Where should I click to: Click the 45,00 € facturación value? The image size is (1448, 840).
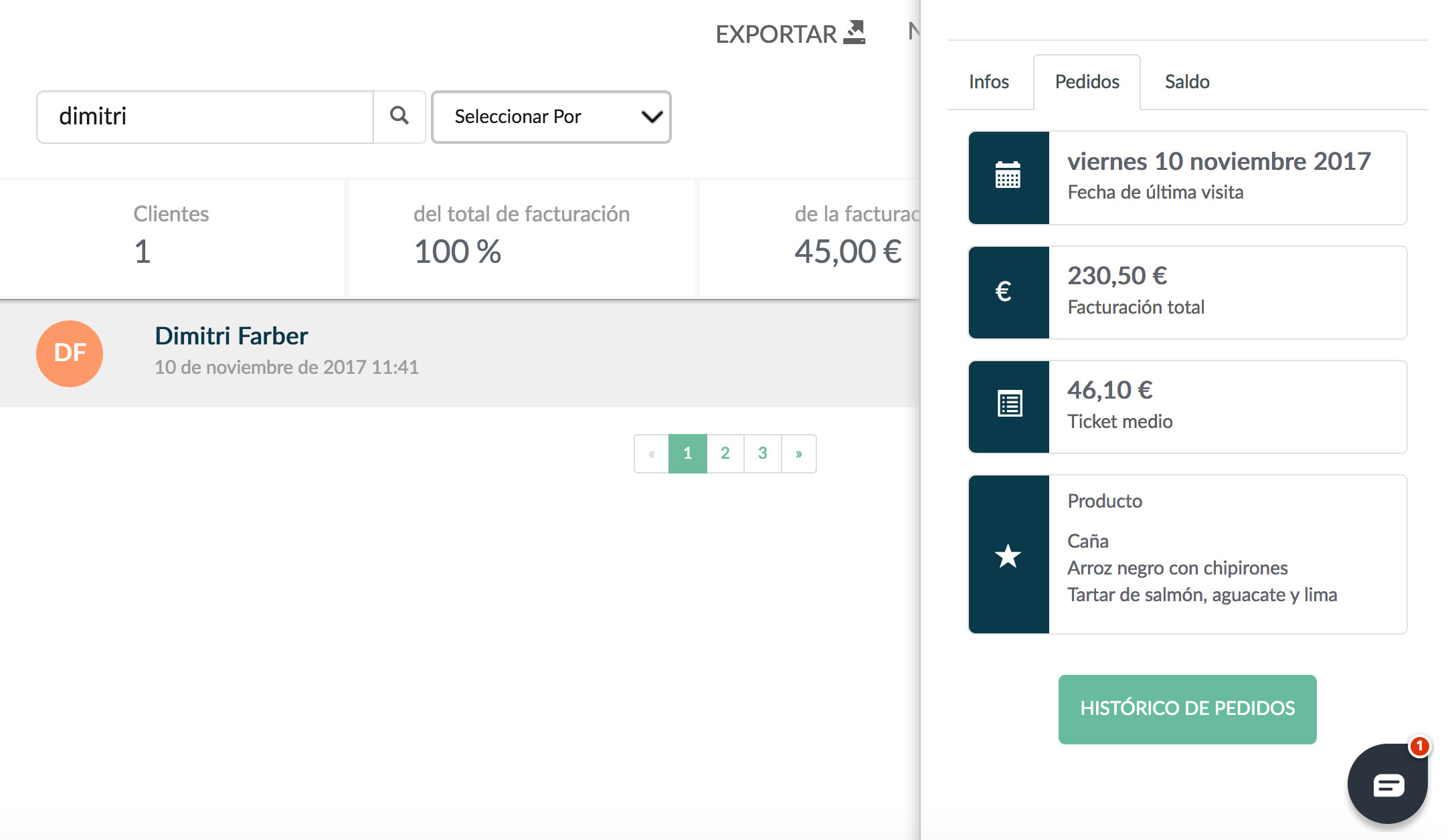tap(848, 251)
